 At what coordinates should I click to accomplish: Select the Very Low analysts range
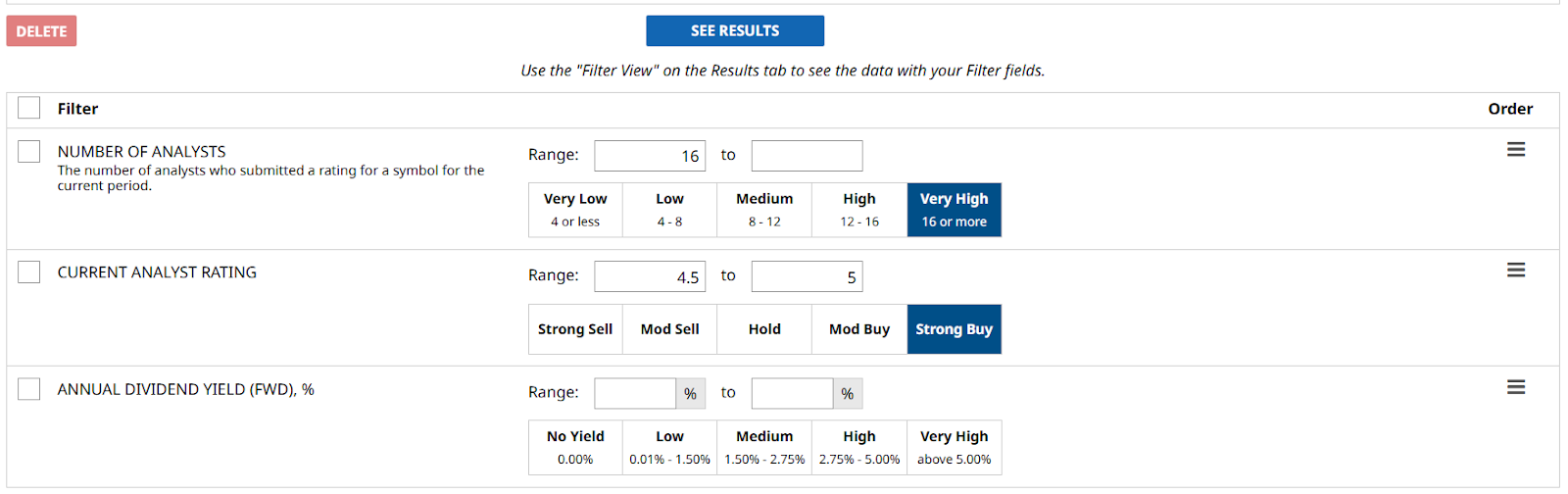pyautogui.click(x=575, y=210)
